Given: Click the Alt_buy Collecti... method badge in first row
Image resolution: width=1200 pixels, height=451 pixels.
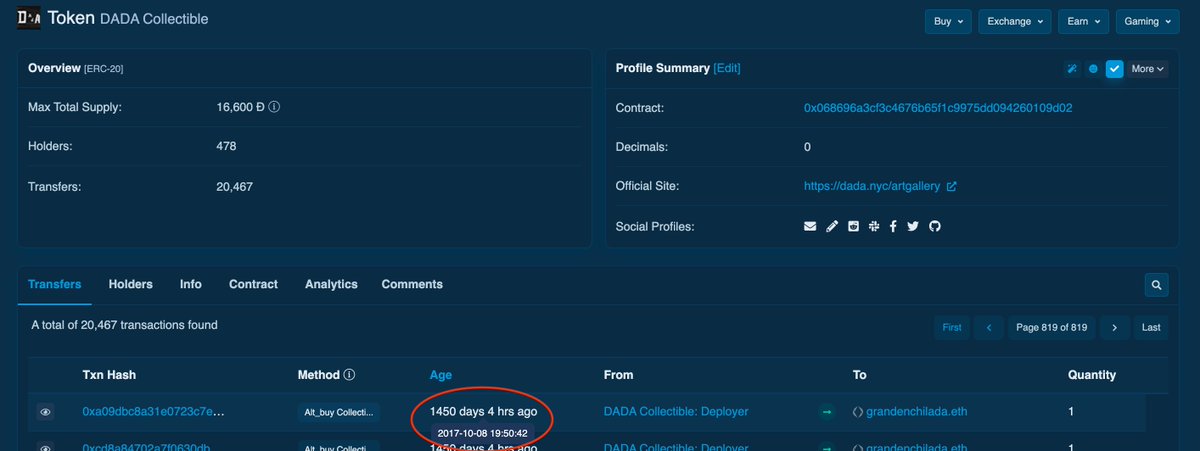Looking at the screenshot, I should point(339,412).
